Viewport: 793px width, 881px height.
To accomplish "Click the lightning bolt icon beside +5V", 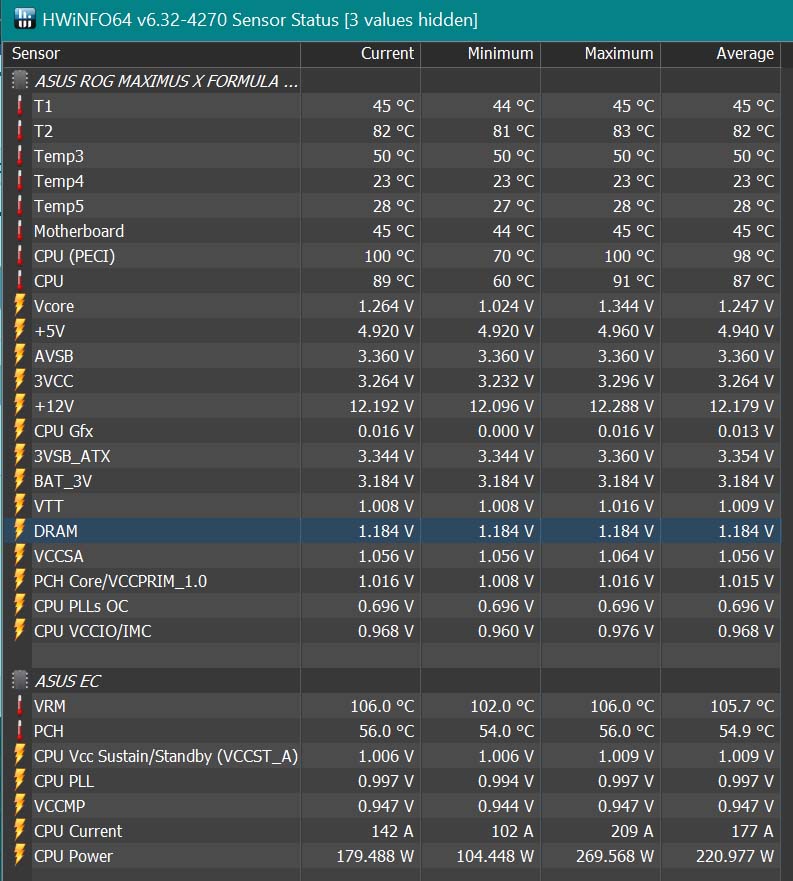I will coord(20,330).
